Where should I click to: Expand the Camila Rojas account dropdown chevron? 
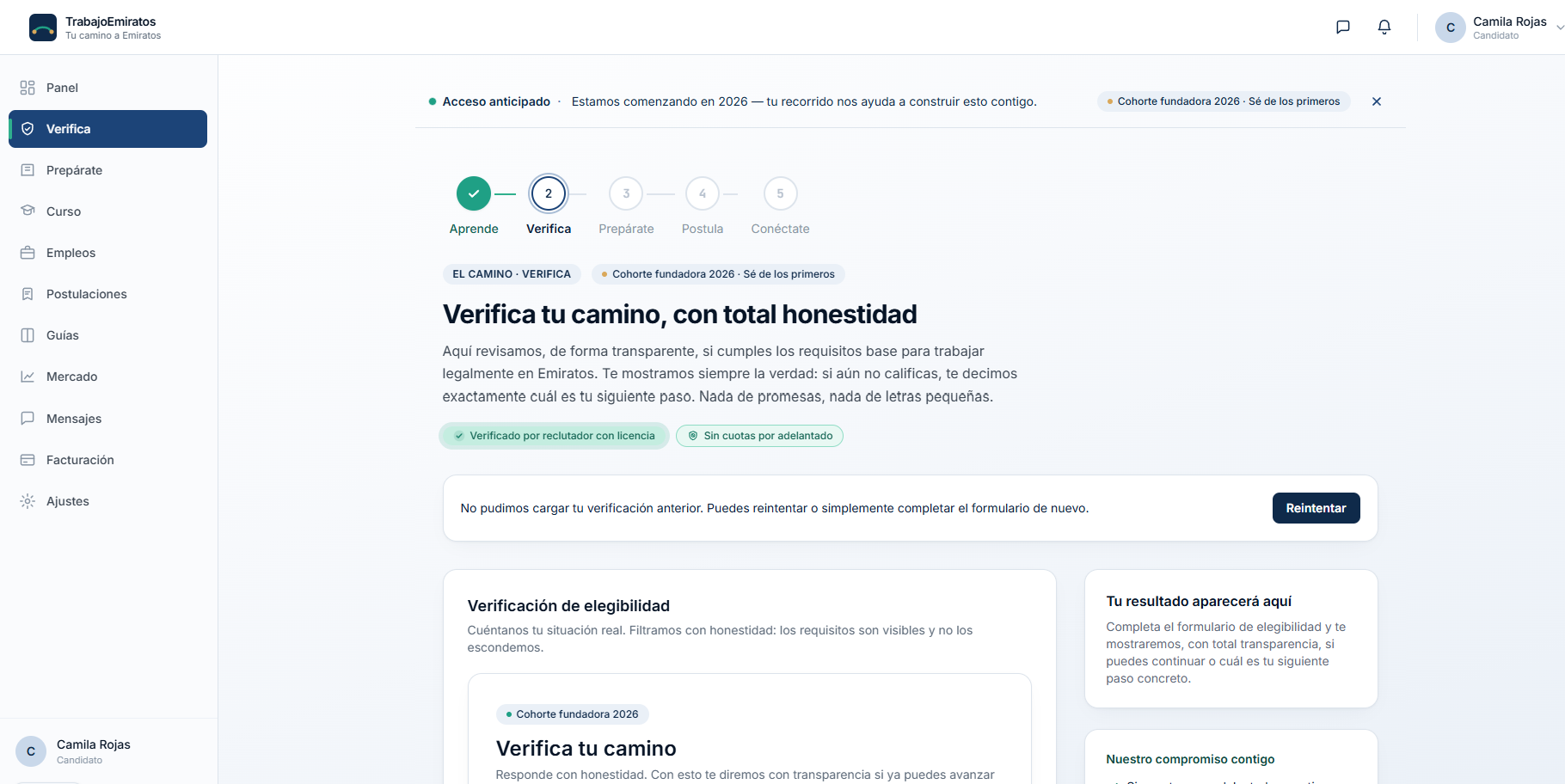[x=1560, y=28]
